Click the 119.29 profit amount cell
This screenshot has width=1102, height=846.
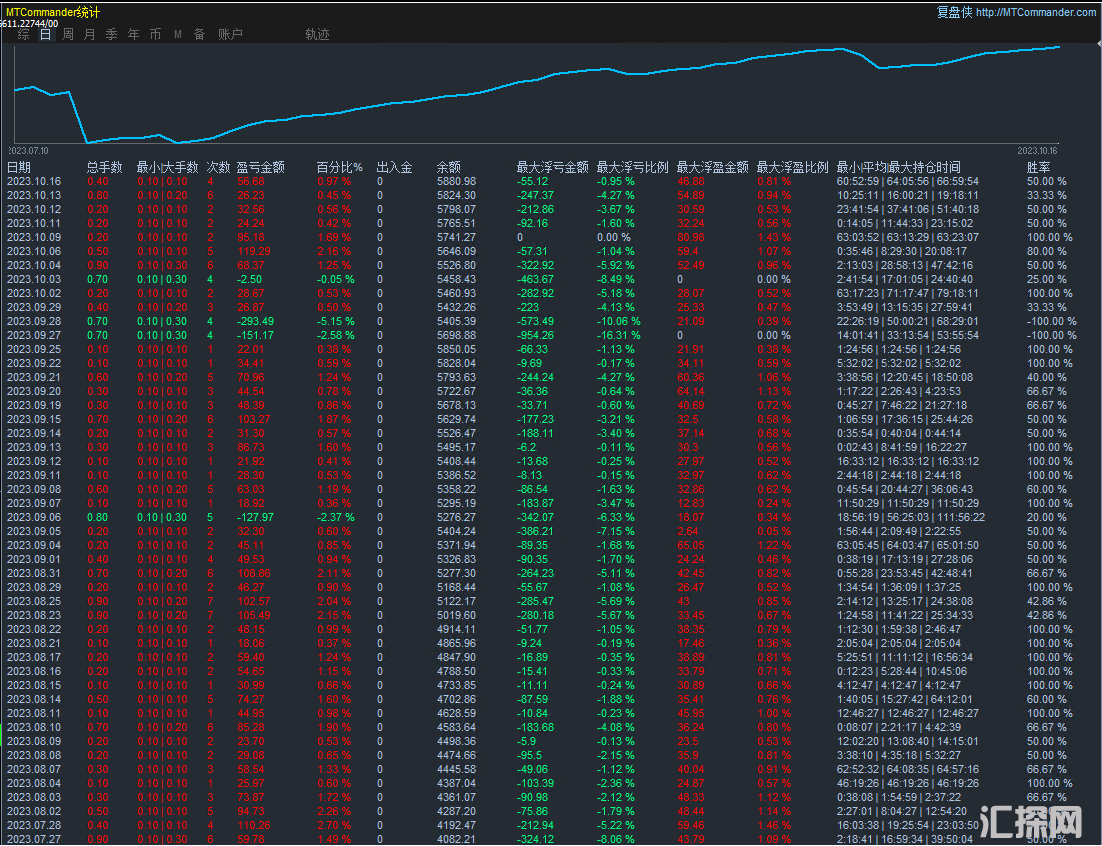[254, 252]
